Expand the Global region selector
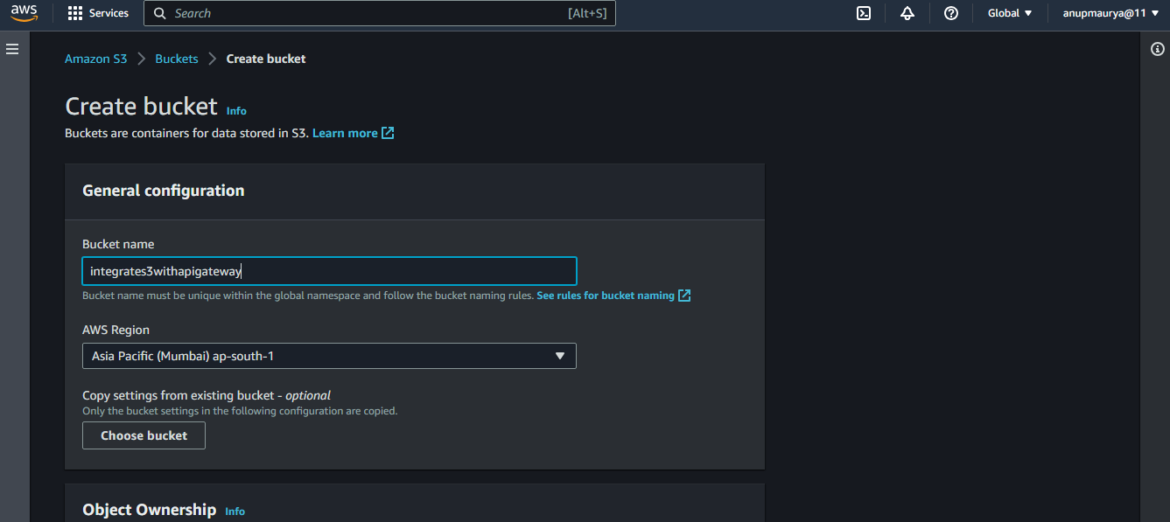The image size is (1170, 522). pyautogui.click(x=1009, y=13)
